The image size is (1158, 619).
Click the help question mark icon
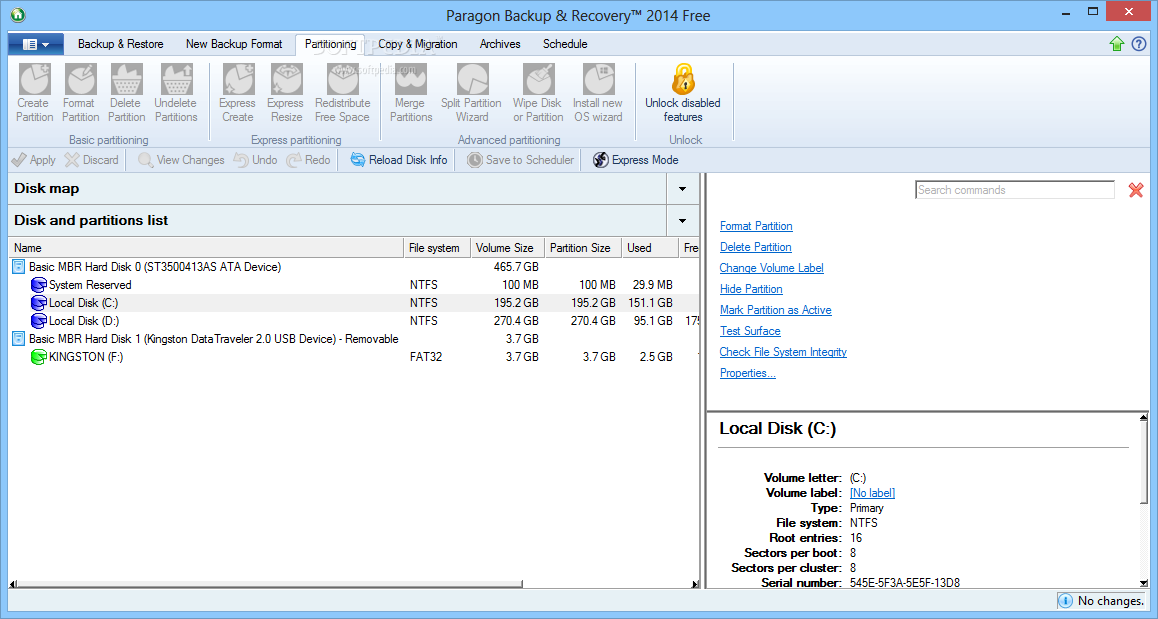pyautogui.click(x=1139, y=44)
